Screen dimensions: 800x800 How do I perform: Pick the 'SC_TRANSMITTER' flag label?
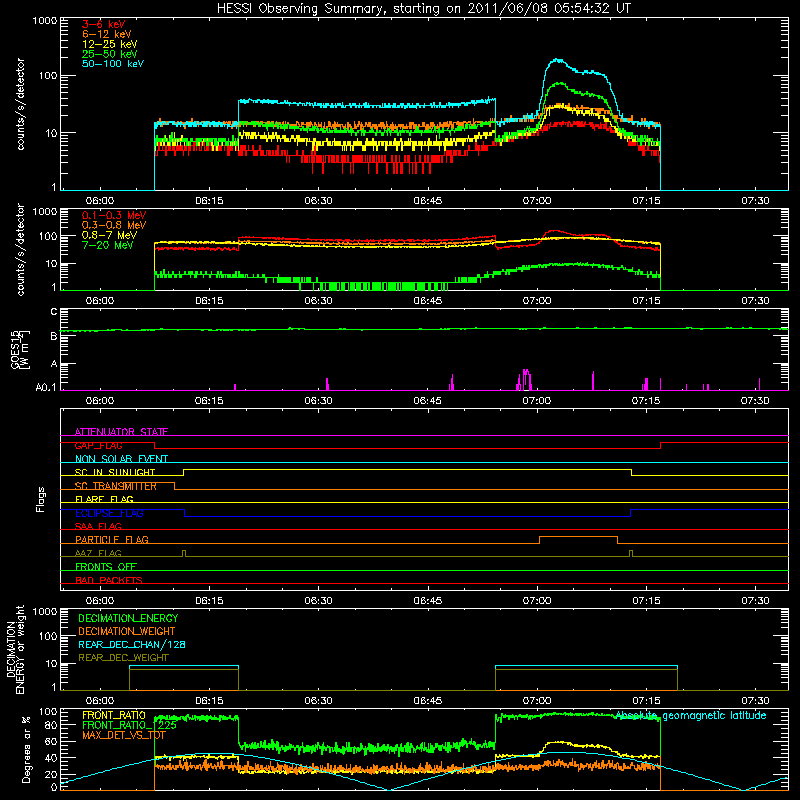(116, 486)
